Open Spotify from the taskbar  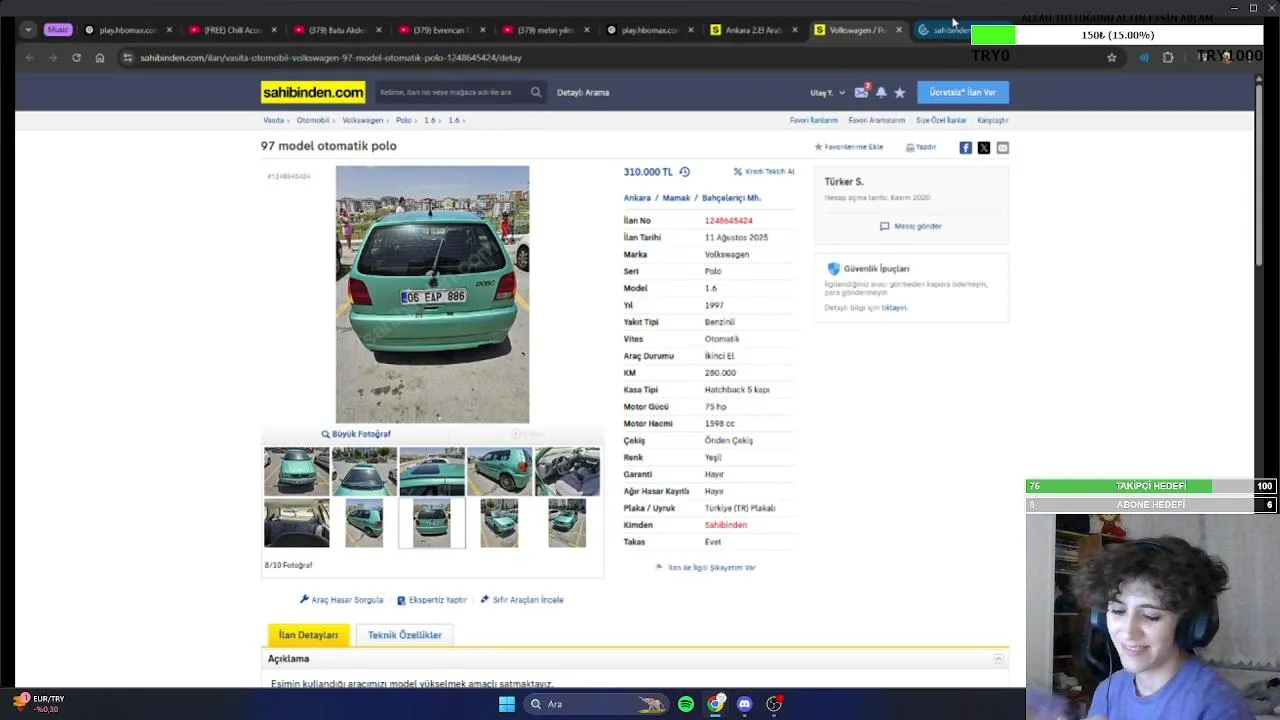pyautogui.click(x=686, y=704)
